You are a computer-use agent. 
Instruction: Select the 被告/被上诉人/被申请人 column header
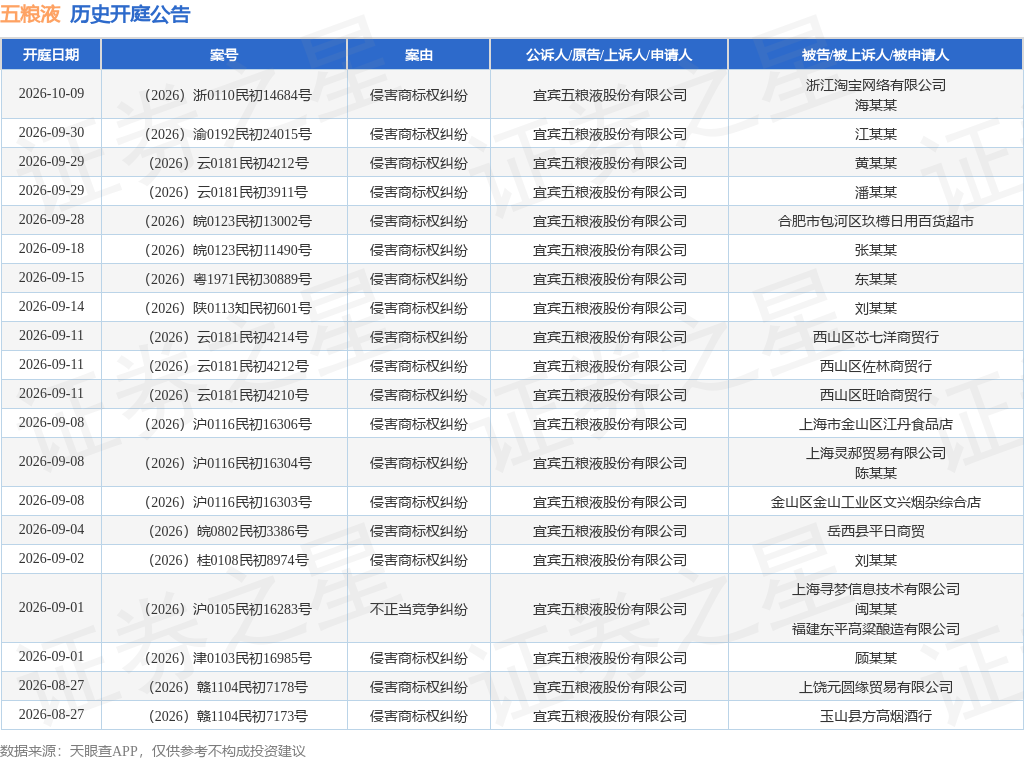[876, 55]
